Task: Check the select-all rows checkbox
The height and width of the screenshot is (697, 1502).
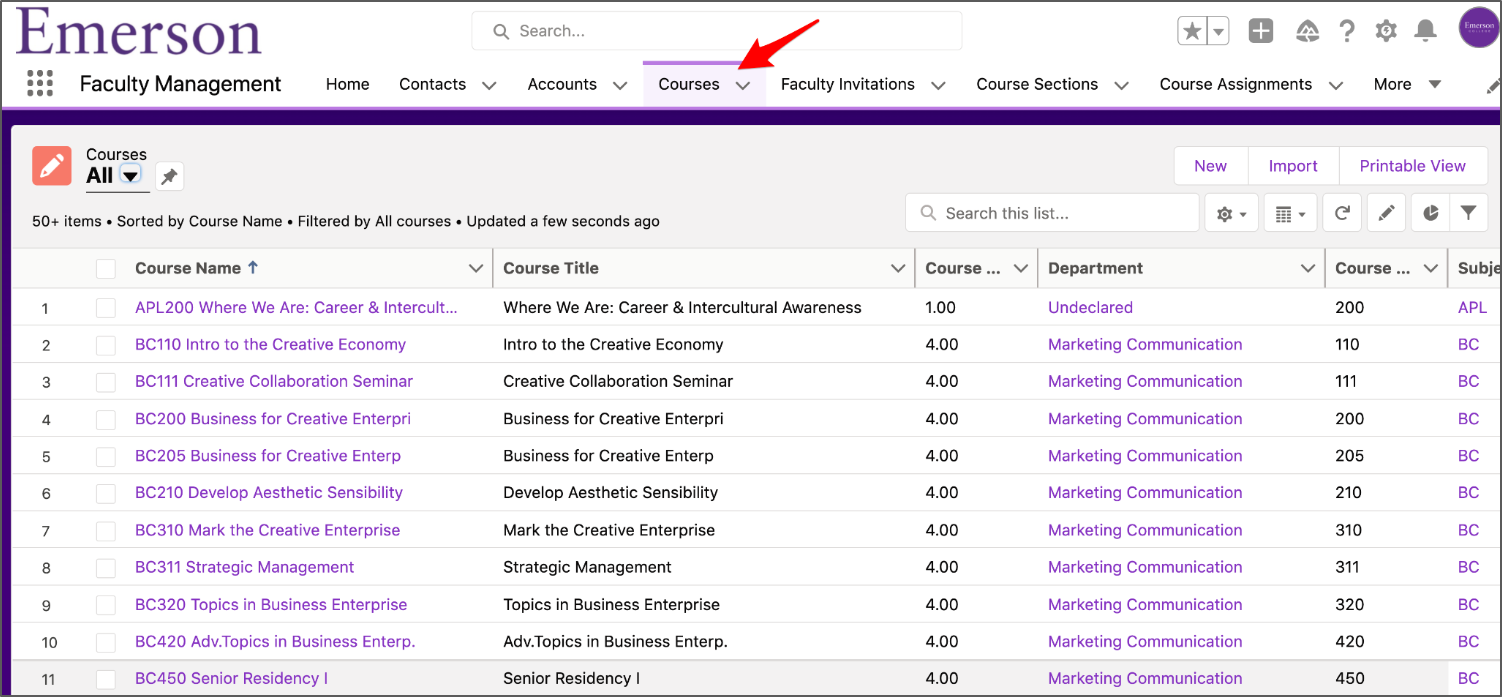Action: [106, 268]
